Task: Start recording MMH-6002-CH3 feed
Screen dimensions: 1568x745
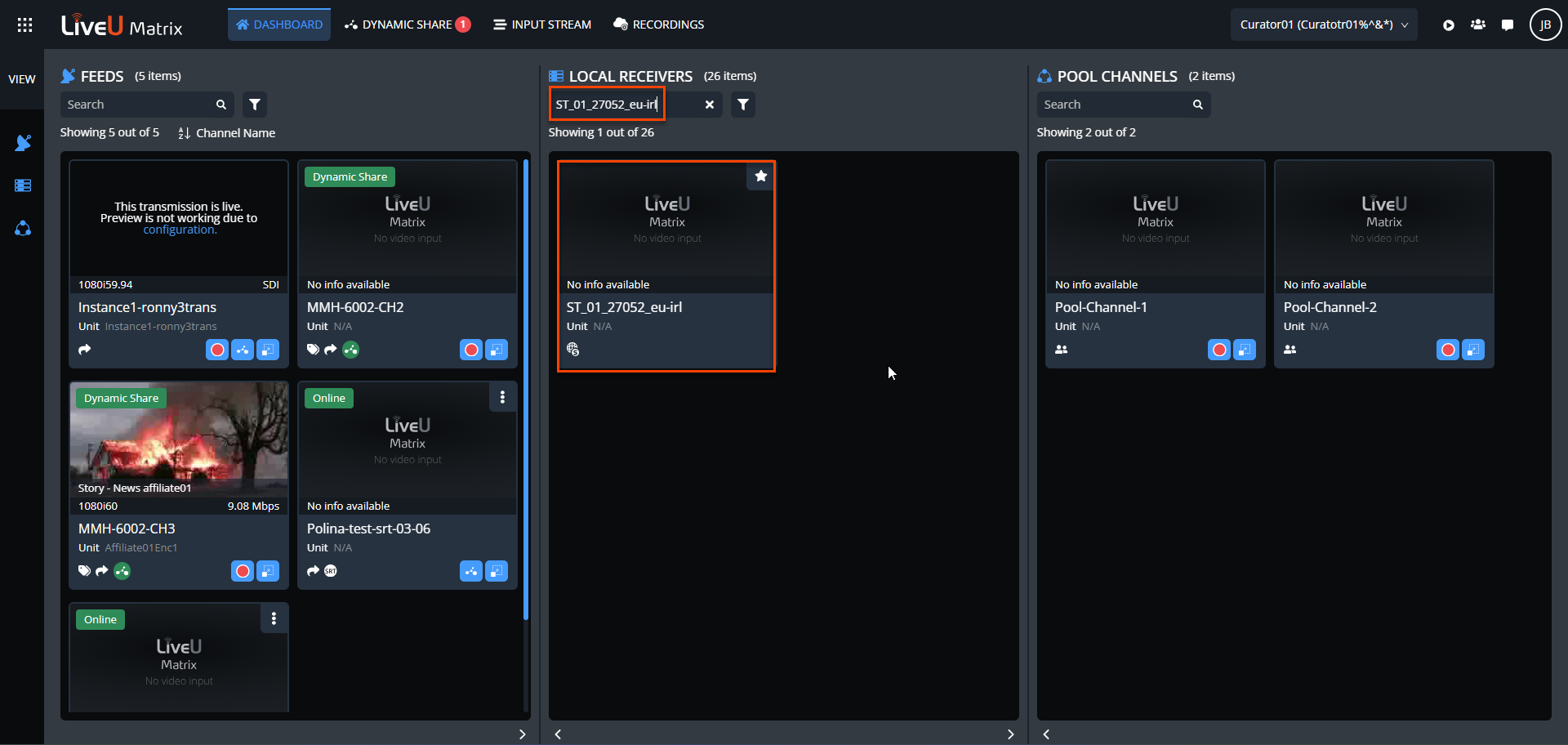Action: tap(243, 571)
